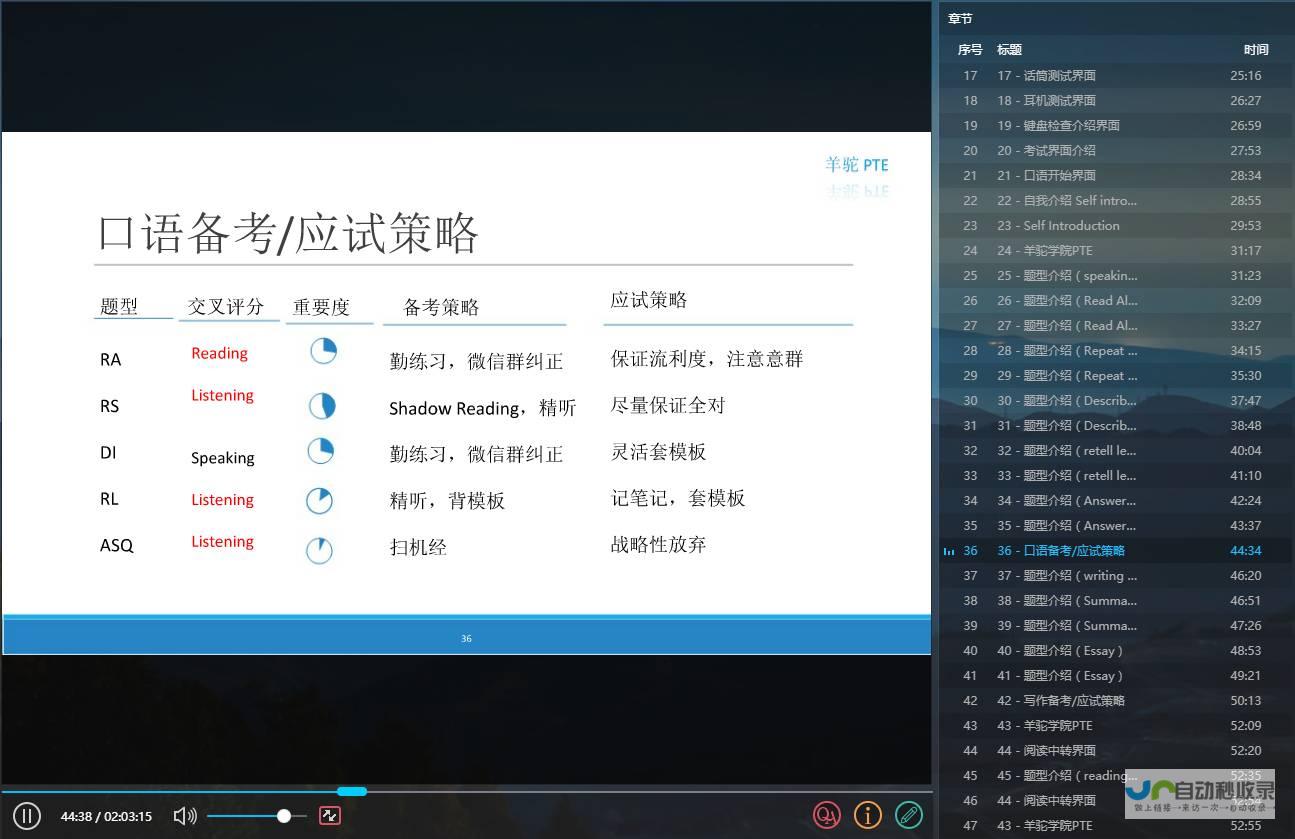
Task: Click the 重要度 pie icon for DI
Action: pos(320,451)
